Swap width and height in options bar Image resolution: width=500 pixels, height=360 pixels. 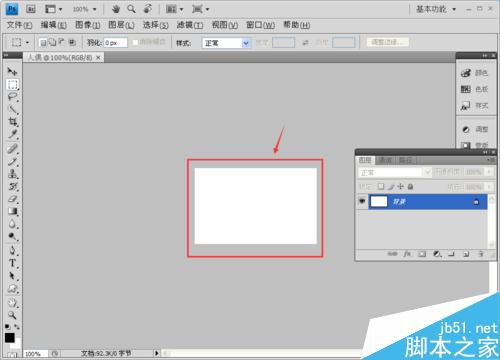305,43
